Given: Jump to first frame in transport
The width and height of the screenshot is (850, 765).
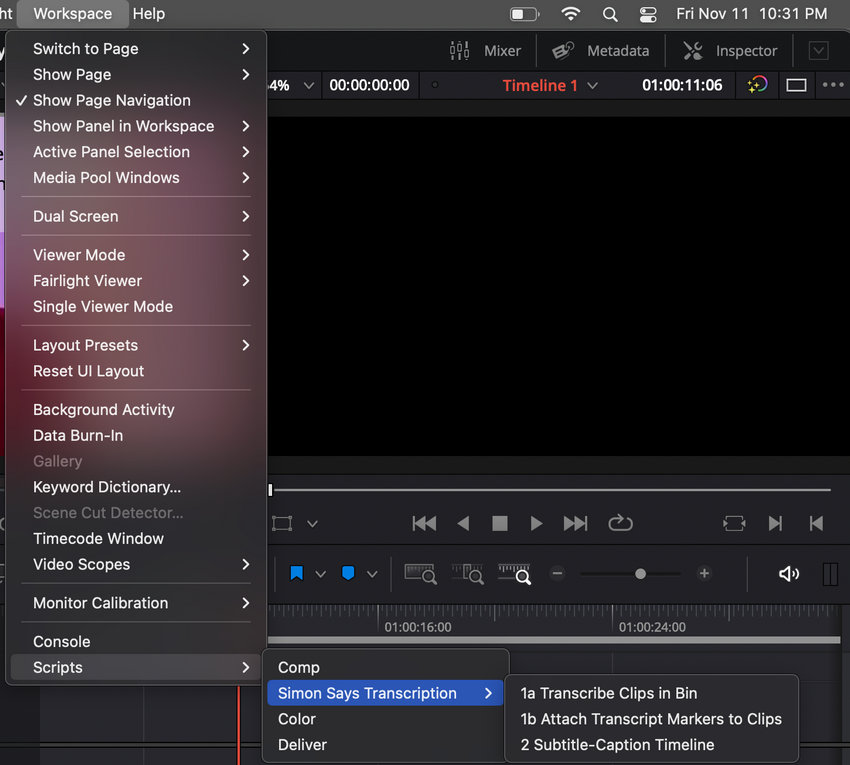Looking at the screenshot, I should (424, 523).
